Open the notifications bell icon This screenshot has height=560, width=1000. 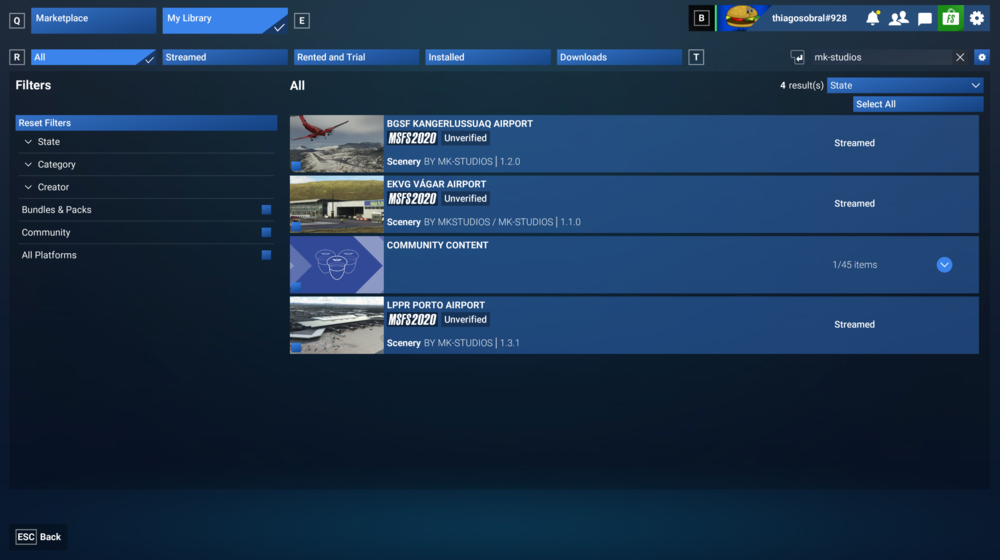click(873, 18)
